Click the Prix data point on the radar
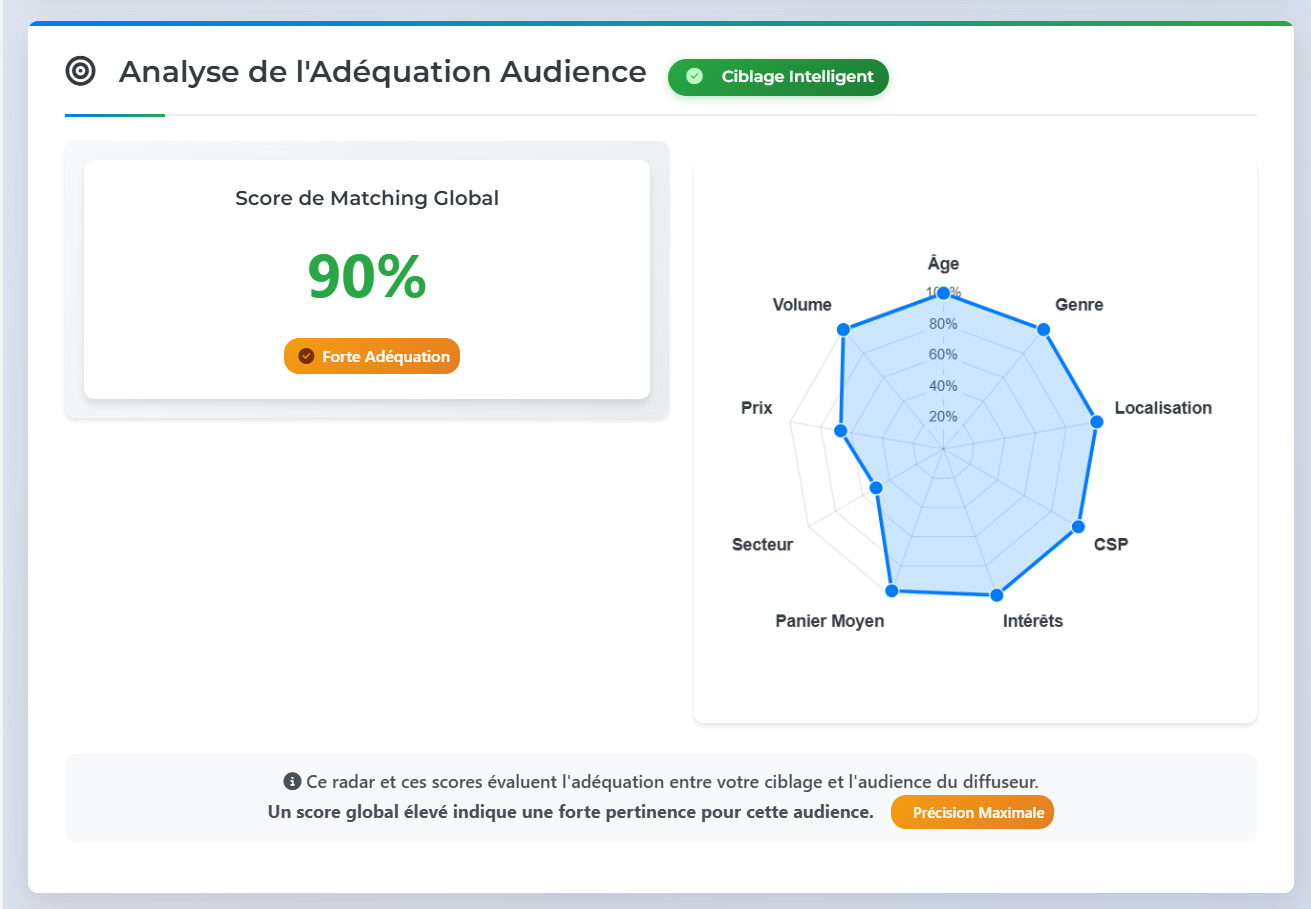The height and width of the screenshot is (909, 1311). [x=840, y=430]
